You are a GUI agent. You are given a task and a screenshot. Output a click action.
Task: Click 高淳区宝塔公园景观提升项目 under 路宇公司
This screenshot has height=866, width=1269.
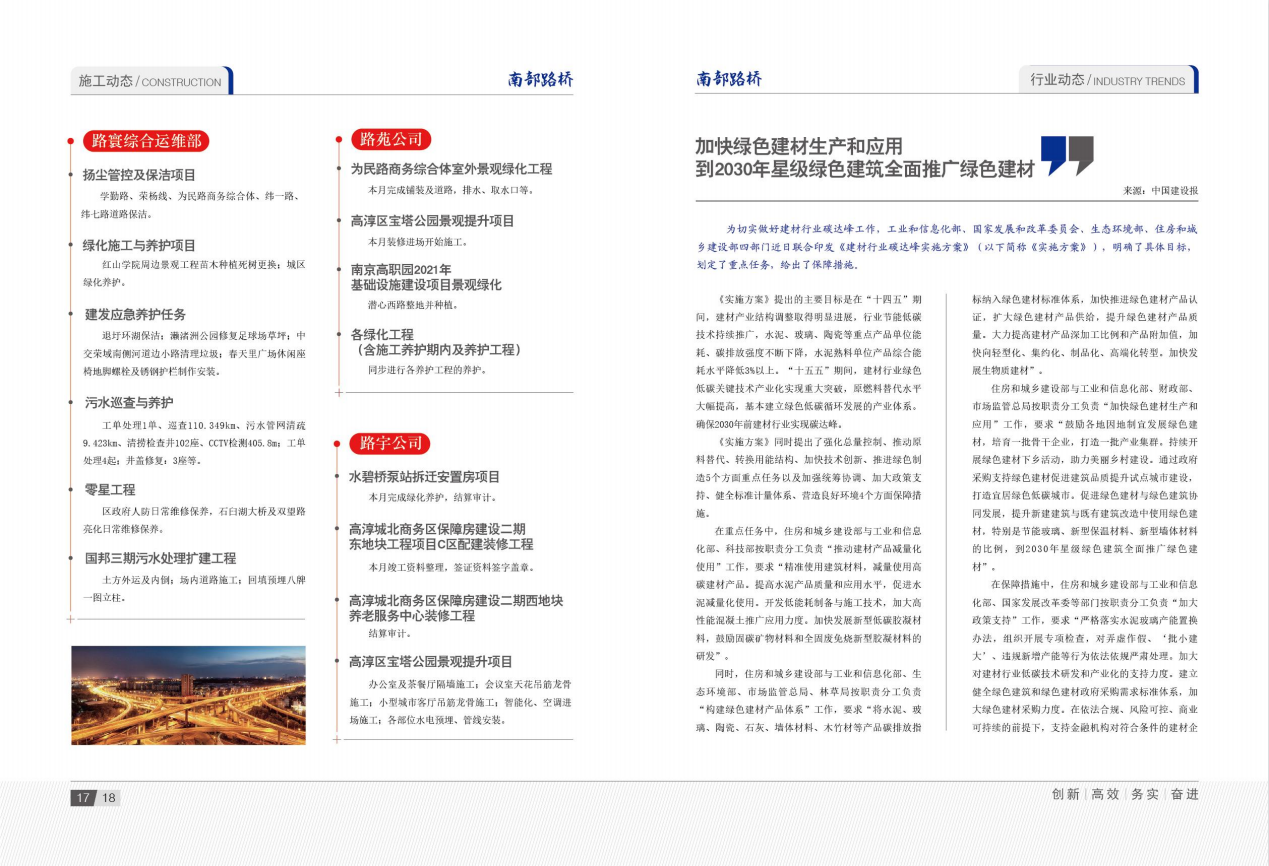(x=430, y=662)
